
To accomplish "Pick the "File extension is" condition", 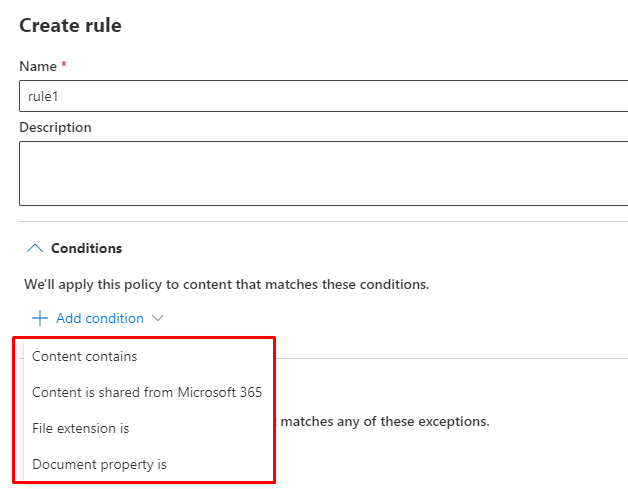I will pyautogui.click(x=81, y=428).
